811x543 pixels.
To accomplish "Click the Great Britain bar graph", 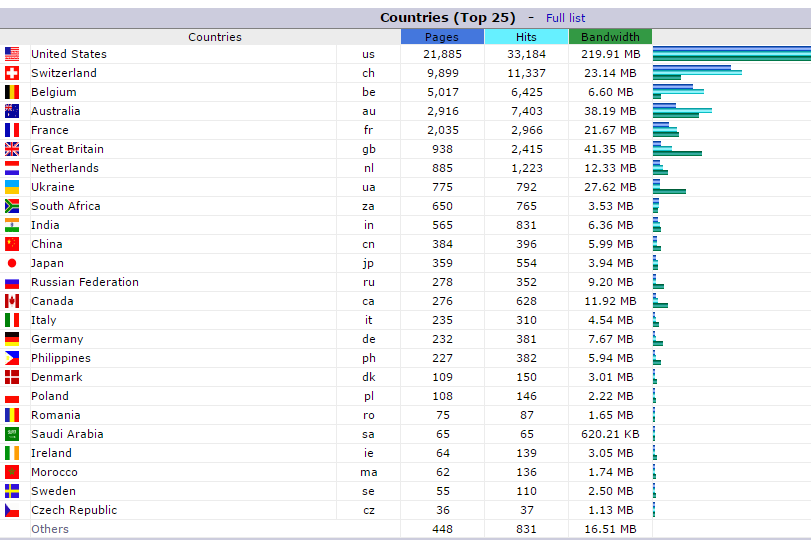I will [677, 149].
